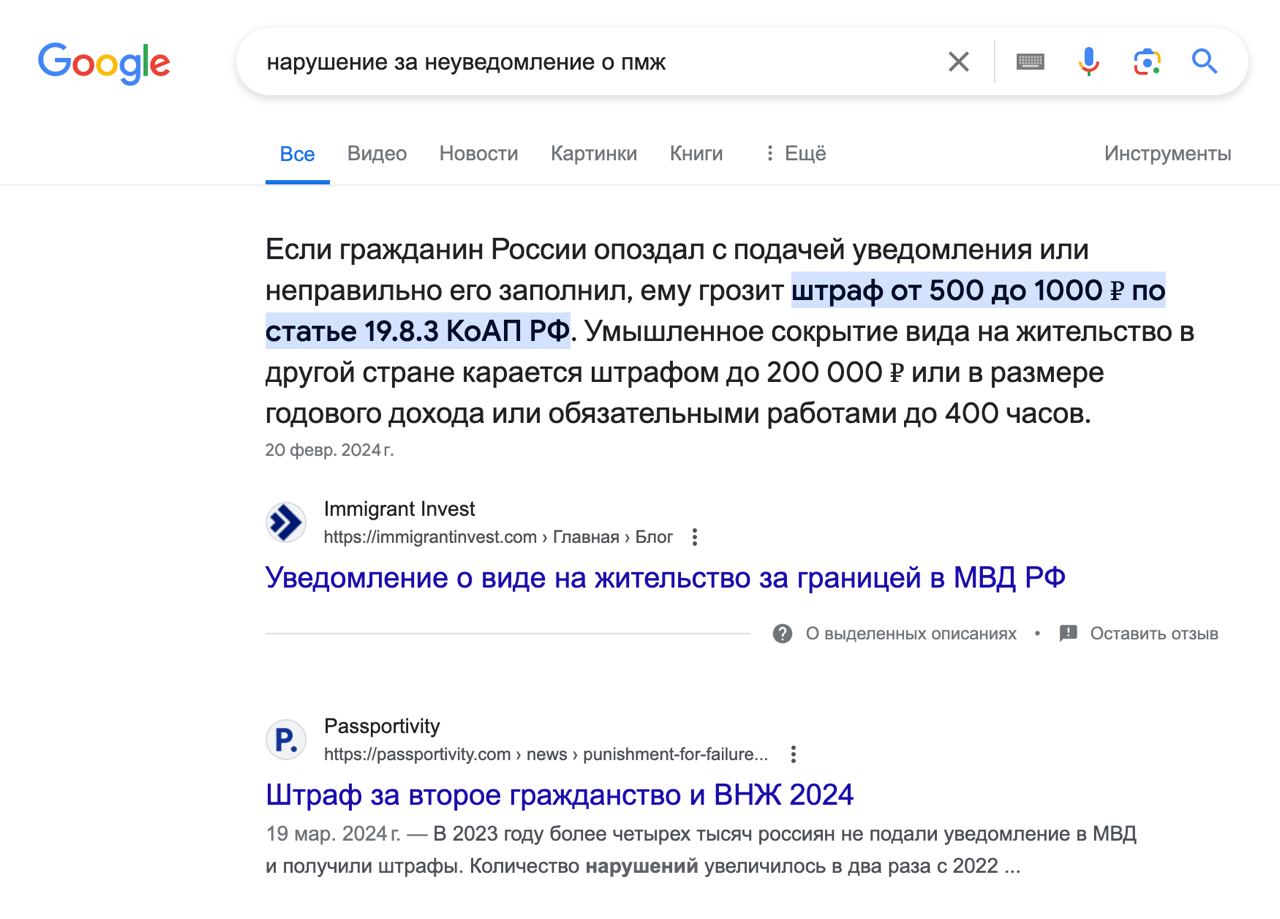Open Google Lens image search
This screenshot has width=1280, height=919.
point(1147,62)
